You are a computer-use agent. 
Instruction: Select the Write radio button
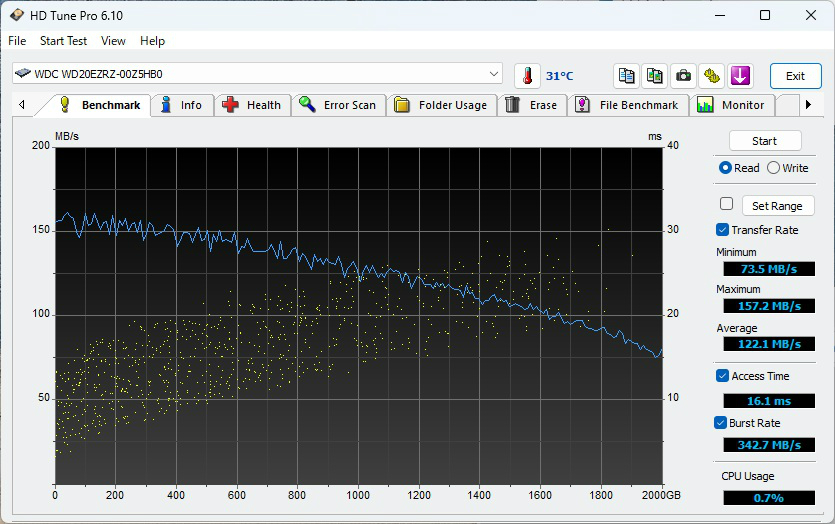pos(773,168)
